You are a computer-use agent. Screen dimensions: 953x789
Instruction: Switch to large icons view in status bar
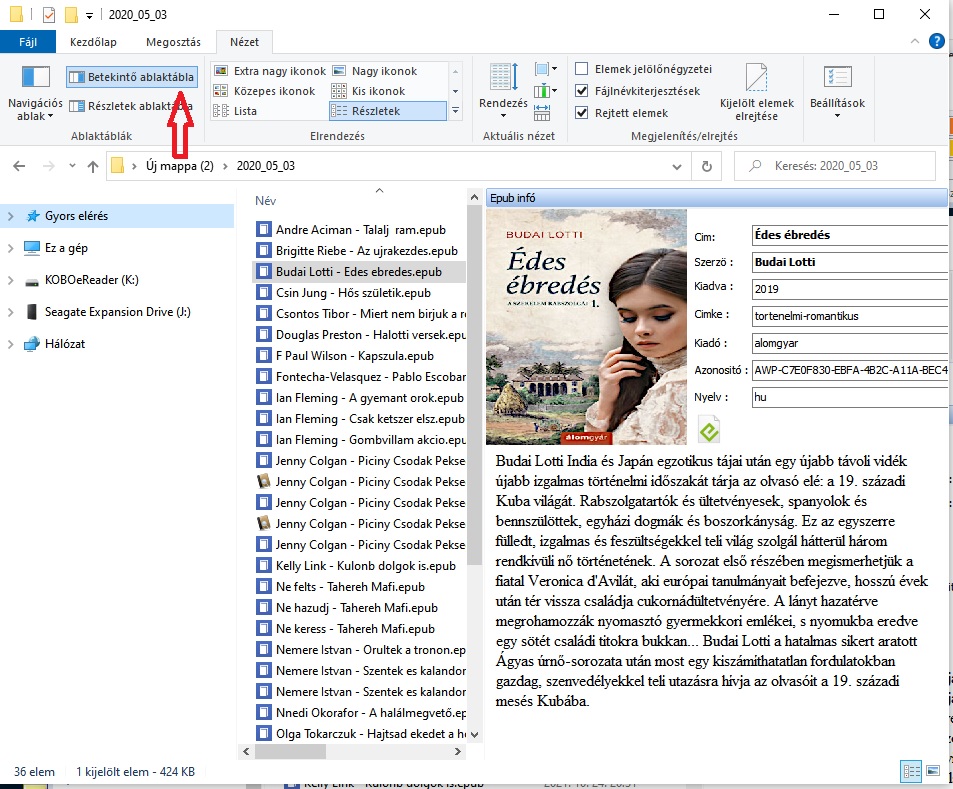tap(933, 771)
